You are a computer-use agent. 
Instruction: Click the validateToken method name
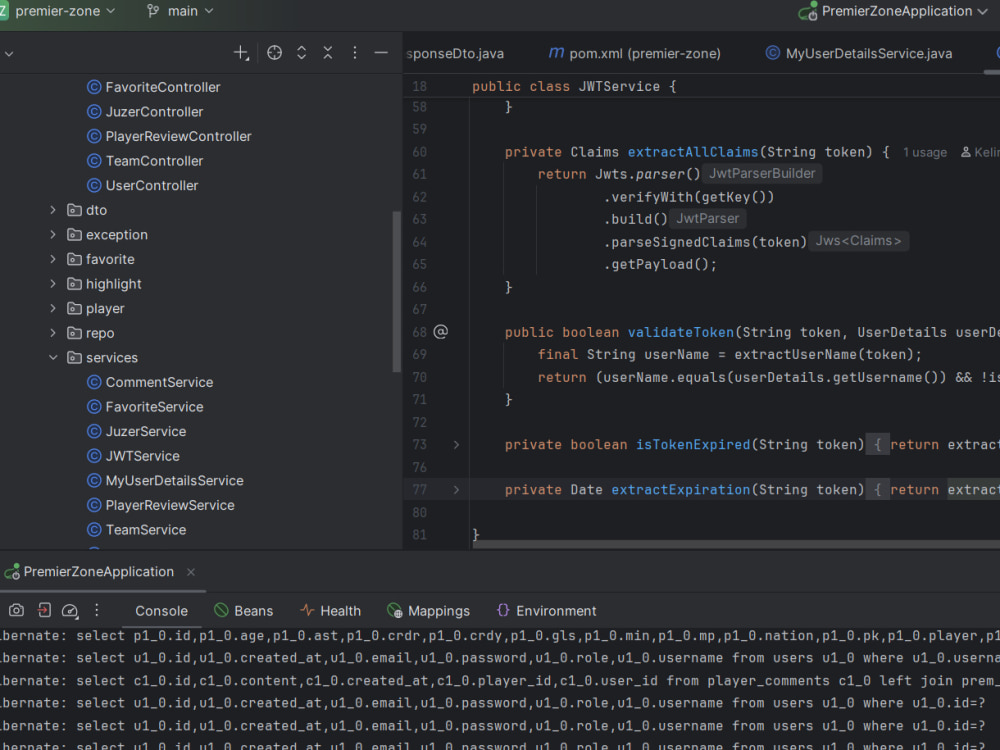680,332
